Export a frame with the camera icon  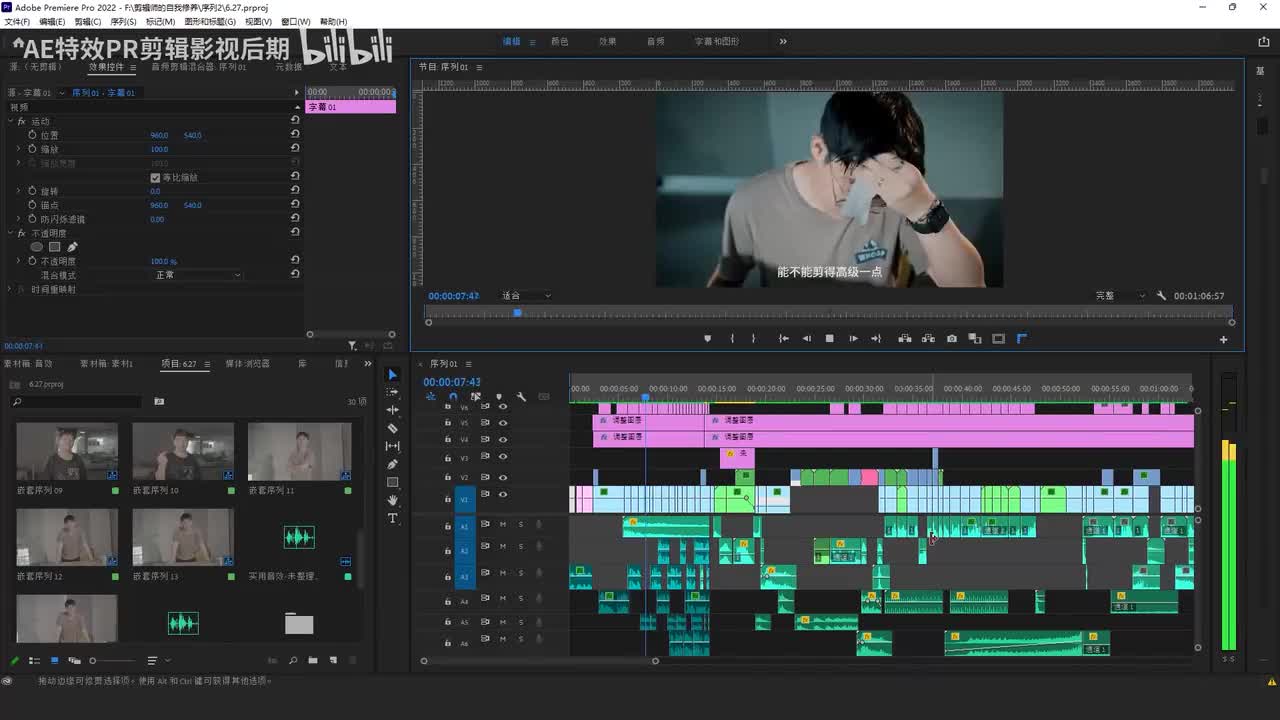pyautogui.click(x=952, y=339)
